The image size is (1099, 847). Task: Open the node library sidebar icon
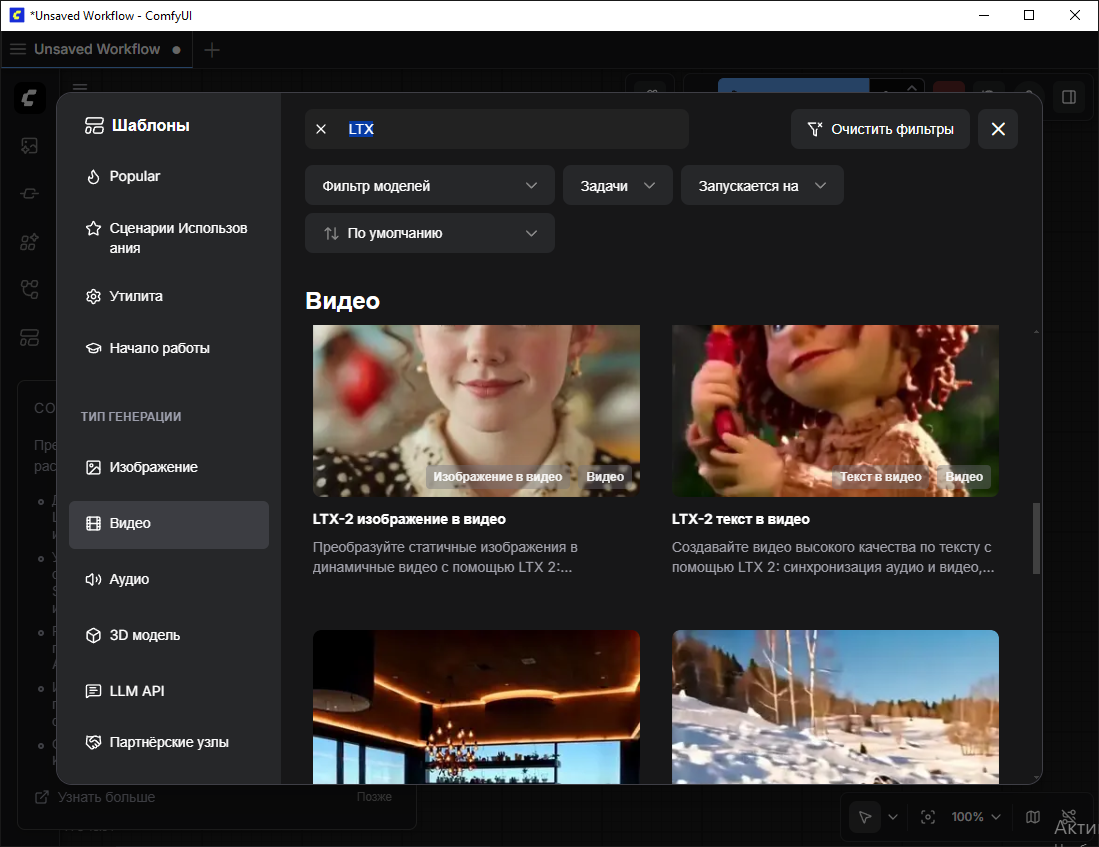coord(29,194)
